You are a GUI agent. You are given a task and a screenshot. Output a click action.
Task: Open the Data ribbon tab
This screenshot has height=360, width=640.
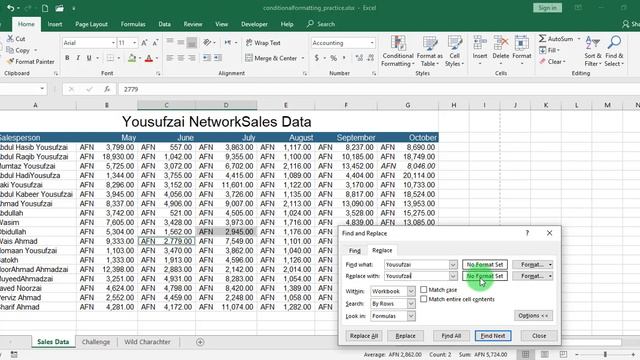(164, 24)
